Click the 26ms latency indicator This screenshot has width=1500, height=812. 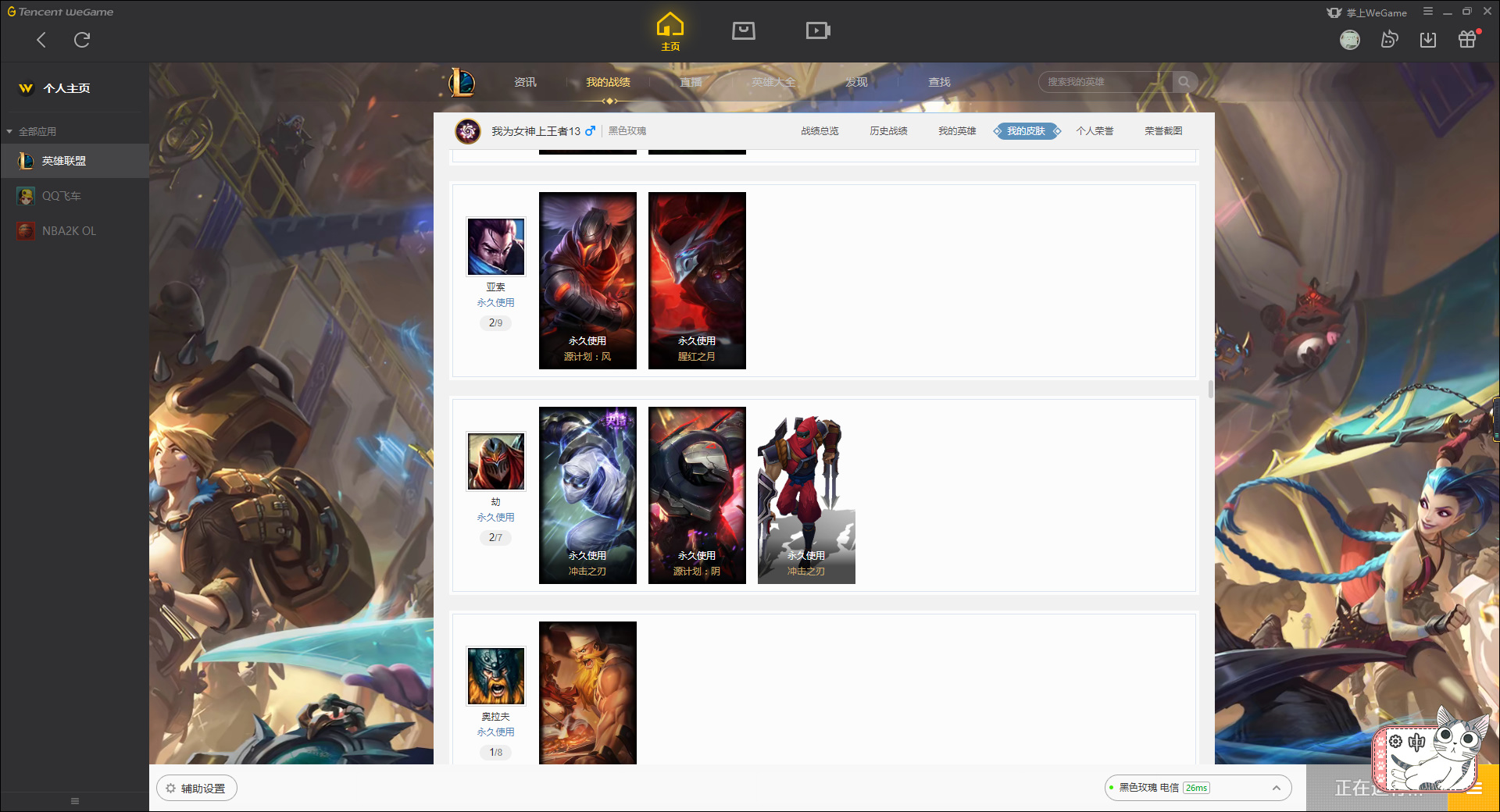coord(1196,788)
